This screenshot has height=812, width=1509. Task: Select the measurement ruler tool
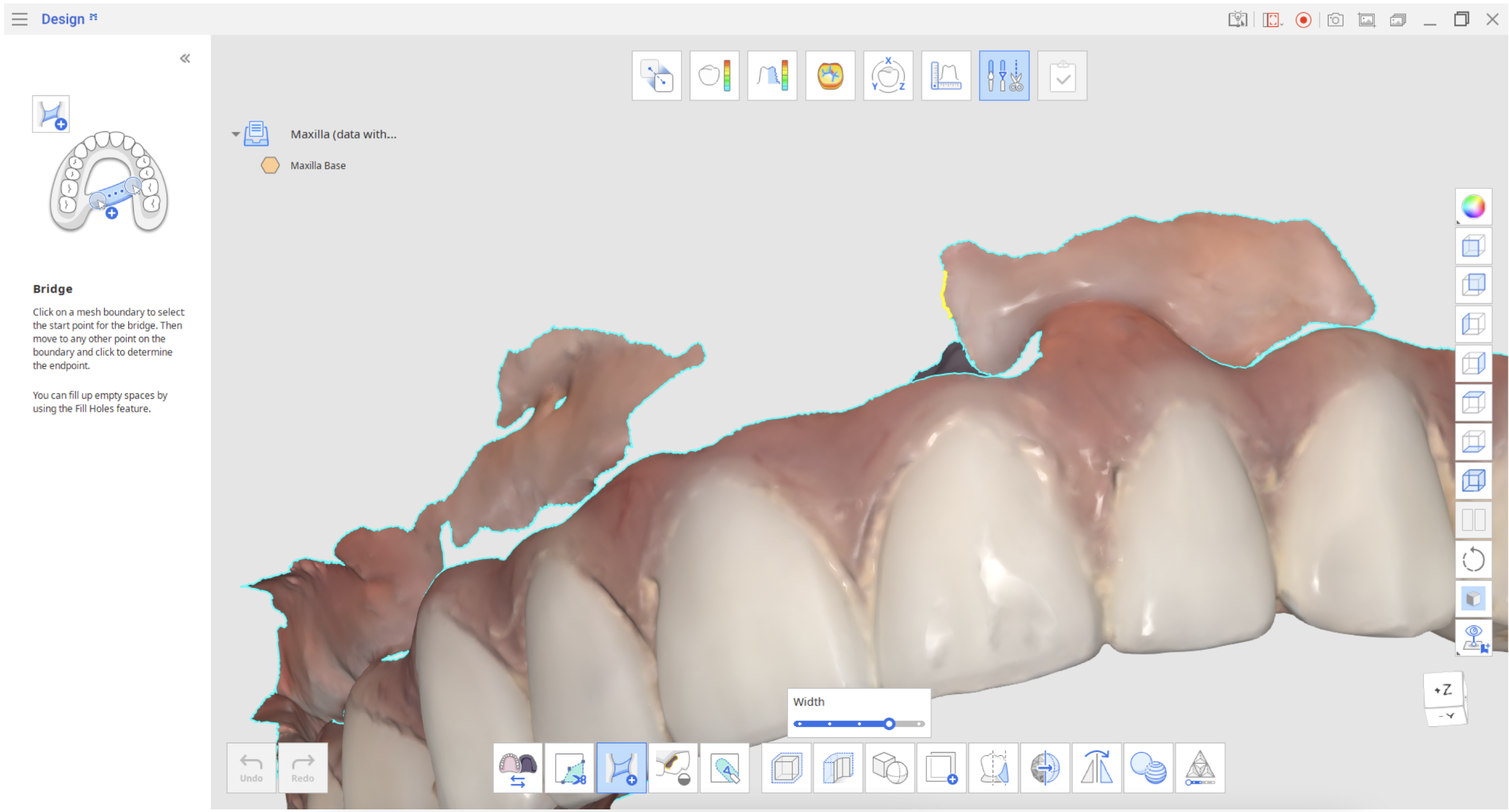pos(945,75)
